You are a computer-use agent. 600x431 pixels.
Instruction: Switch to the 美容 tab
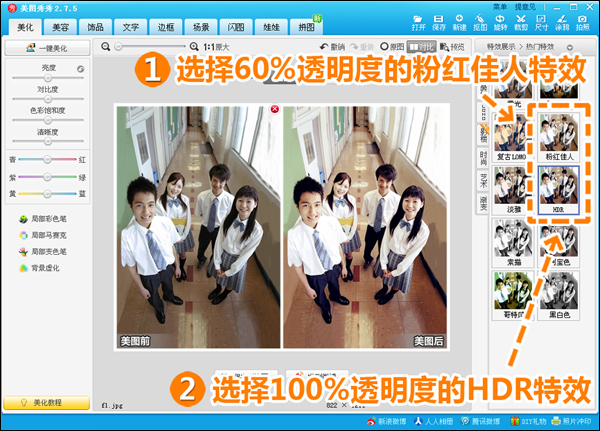coord(60,27)
